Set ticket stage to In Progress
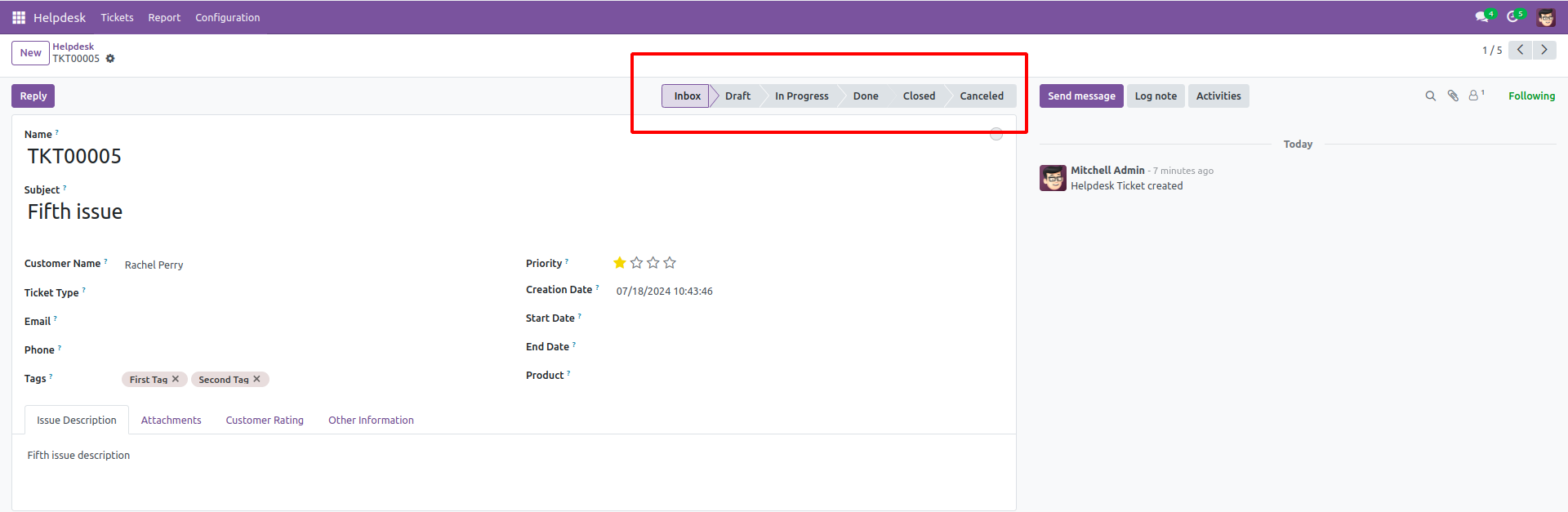This screenshot has width=1568, height=512. click(801, 96)
